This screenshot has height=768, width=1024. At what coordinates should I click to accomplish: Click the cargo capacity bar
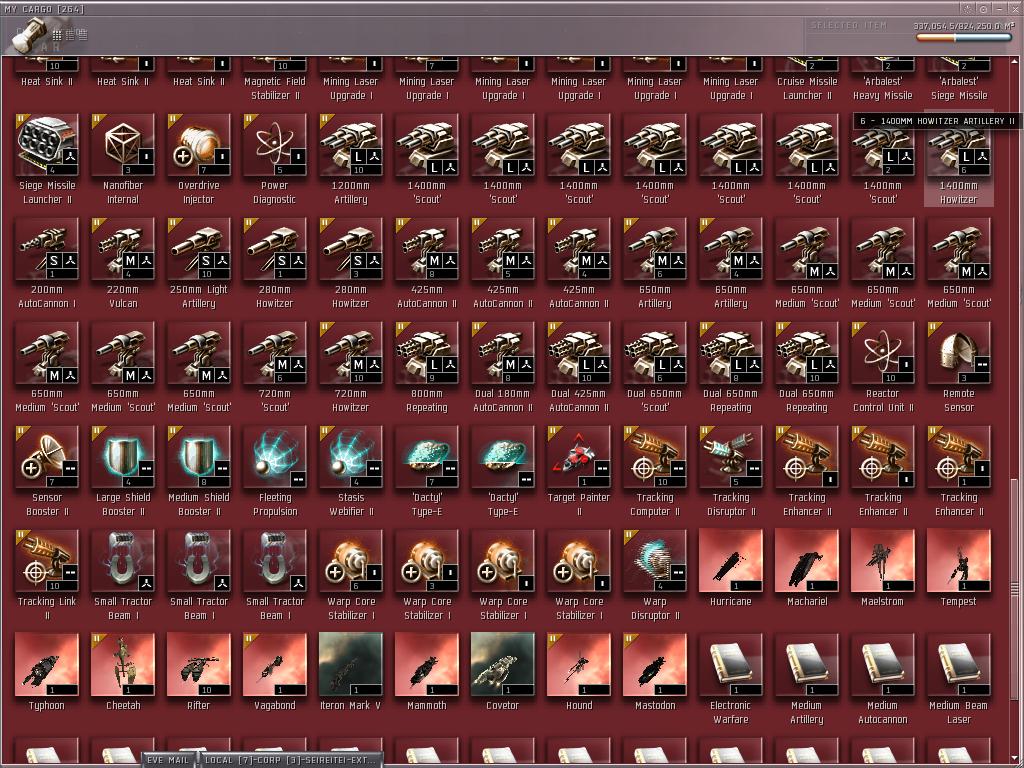tap(963, 38)
